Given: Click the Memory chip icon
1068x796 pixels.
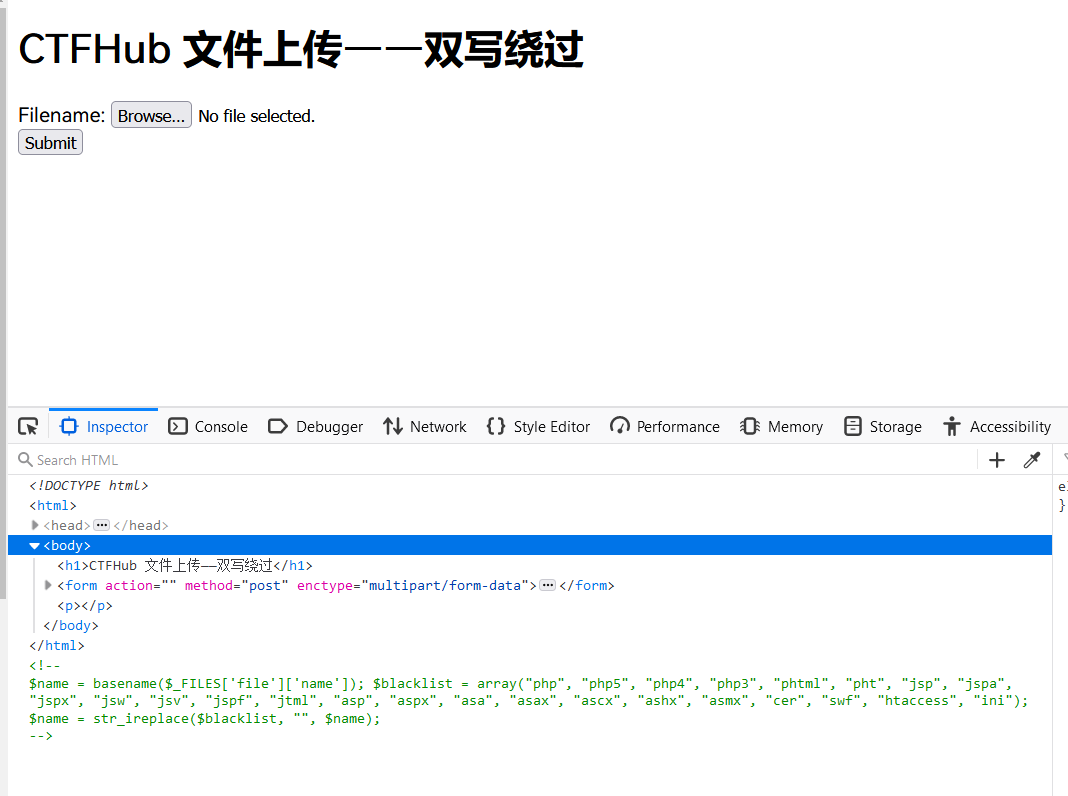Looking at the screenshot, I should [750, 426].
